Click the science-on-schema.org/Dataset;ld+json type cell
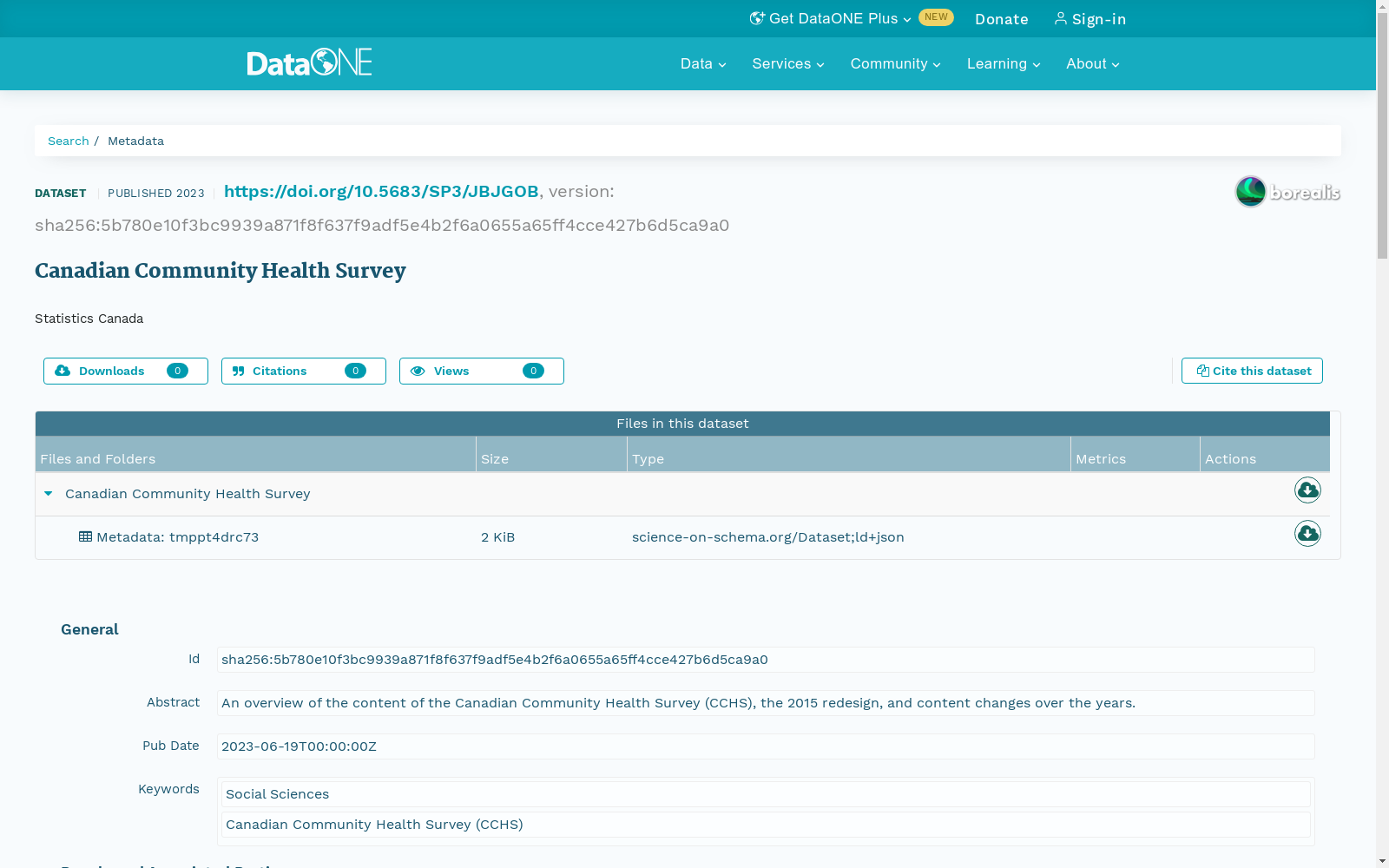Image resolution: width=1389 pixels, height=868 pixels. (x=767, y=537)
